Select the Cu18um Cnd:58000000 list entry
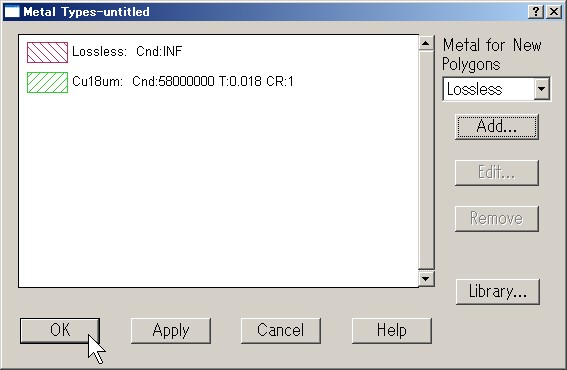 tap(183, 81)
